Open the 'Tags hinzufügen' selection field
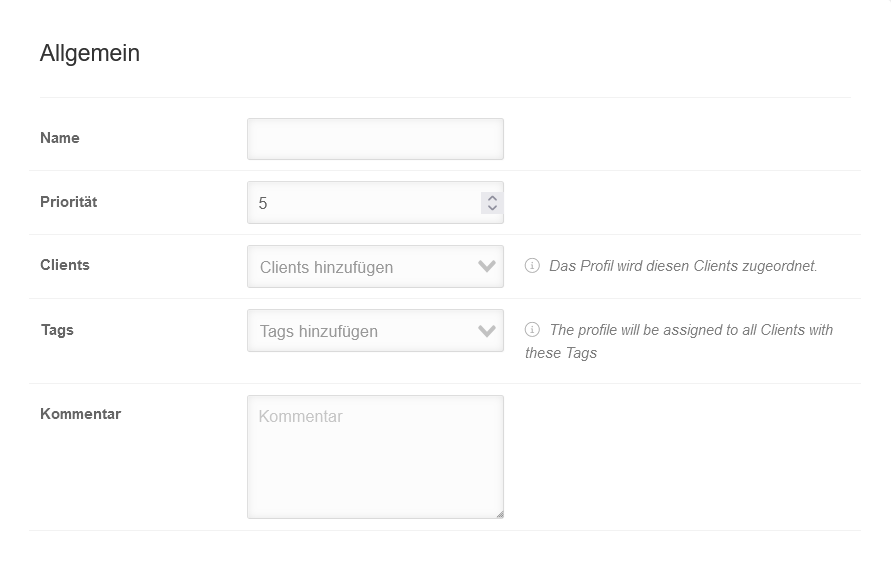Viewport: 891px width, 571px height. [x=360, y=331]
